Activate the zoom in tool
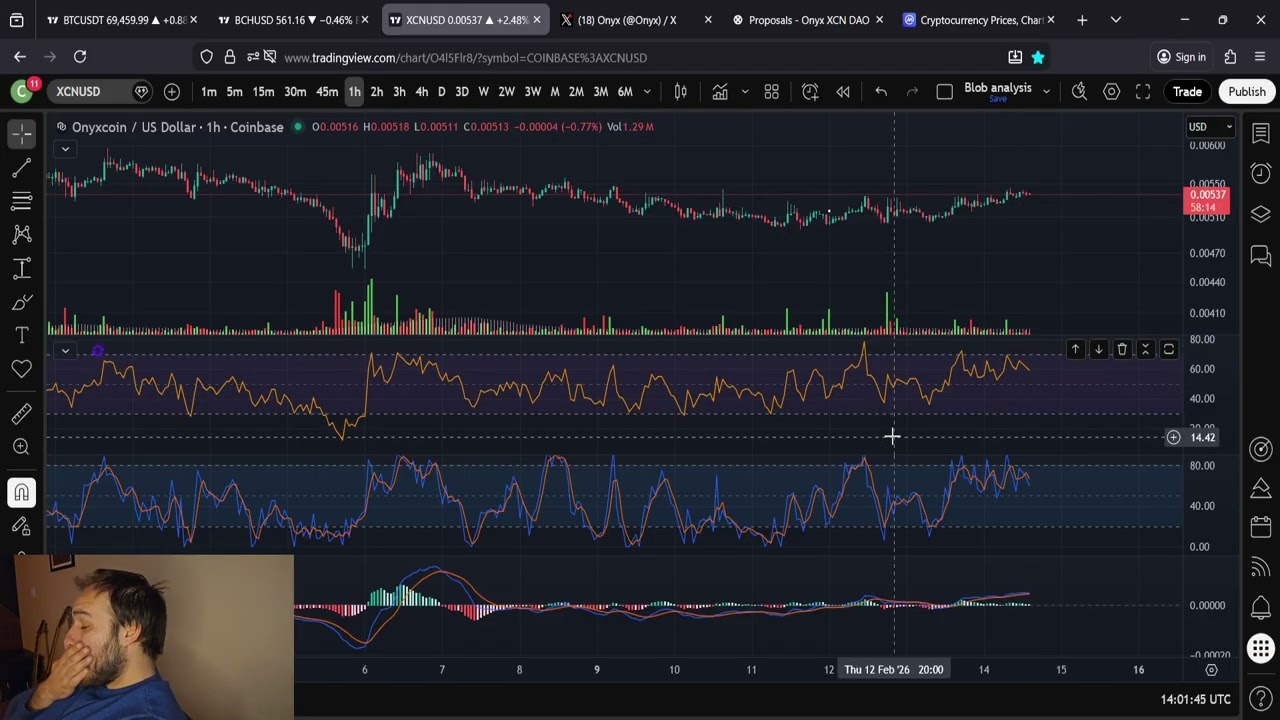This screenshot has width=1280, height=720. [x=22, y=447]
